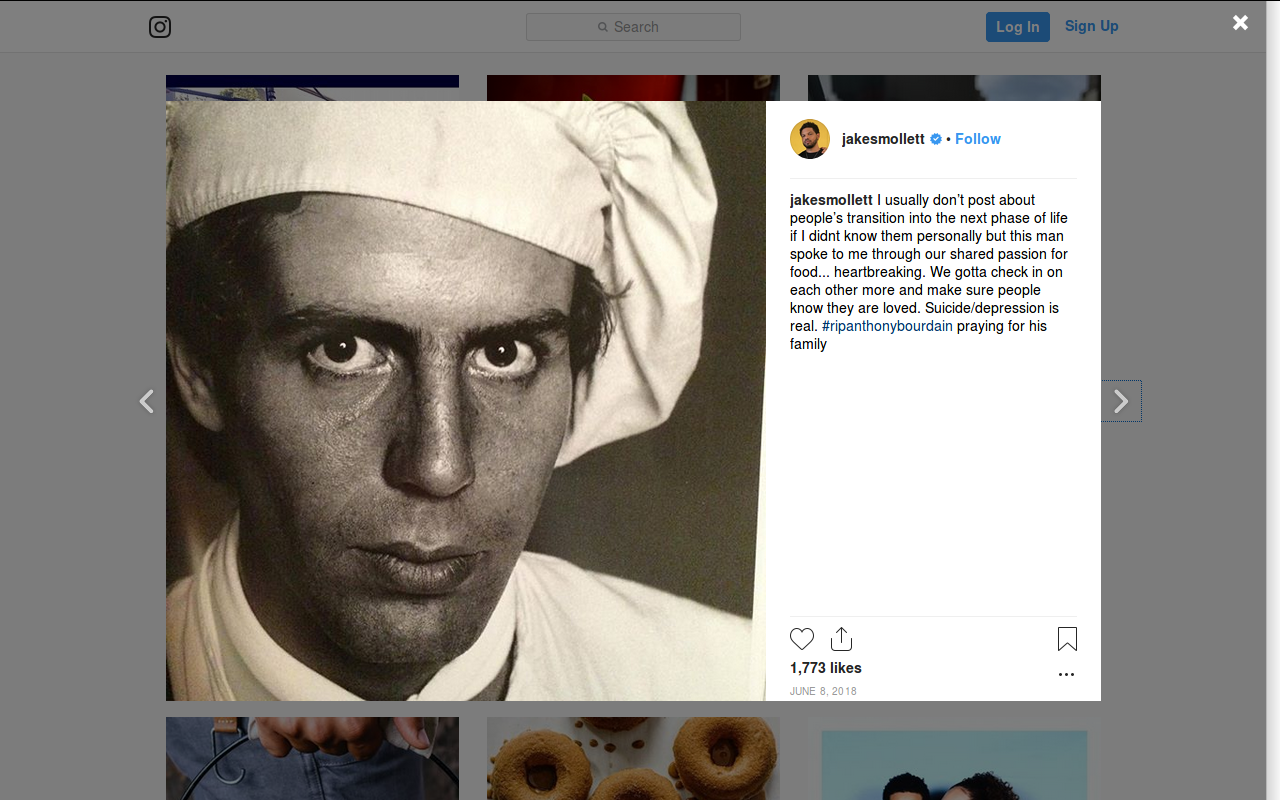Image resolution: width=1280 pixels, height=800 pixels.
Task: Follow jakesmollett
Action: coord(978,139)
